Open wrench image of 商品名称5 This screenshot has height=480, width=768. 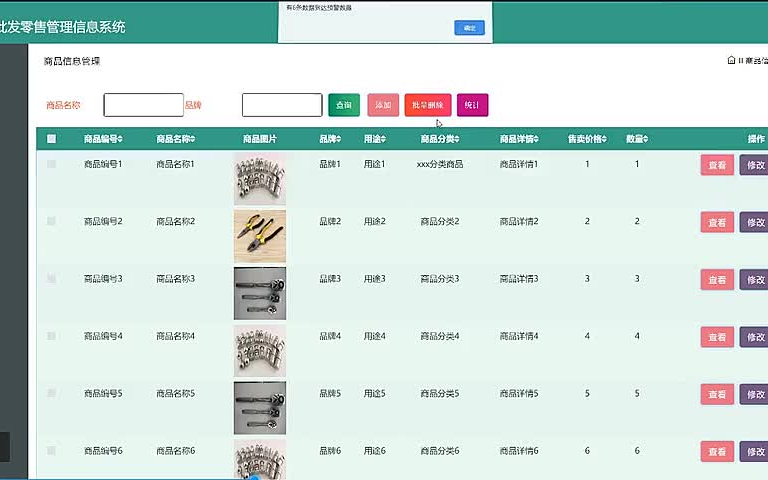[x=260, y=408]
